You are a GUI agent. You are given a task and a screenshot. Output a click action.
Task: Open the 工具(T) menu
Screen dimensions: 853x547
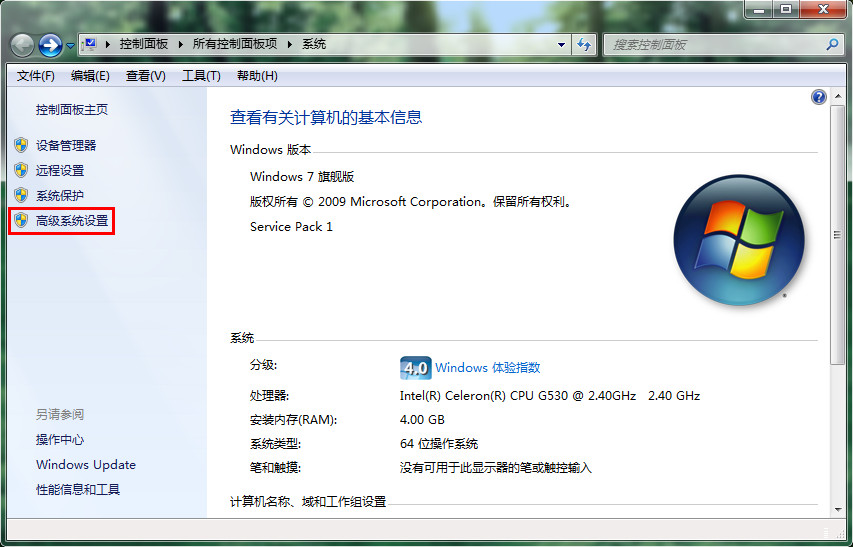pyautogui.click(x=200, y=76)
